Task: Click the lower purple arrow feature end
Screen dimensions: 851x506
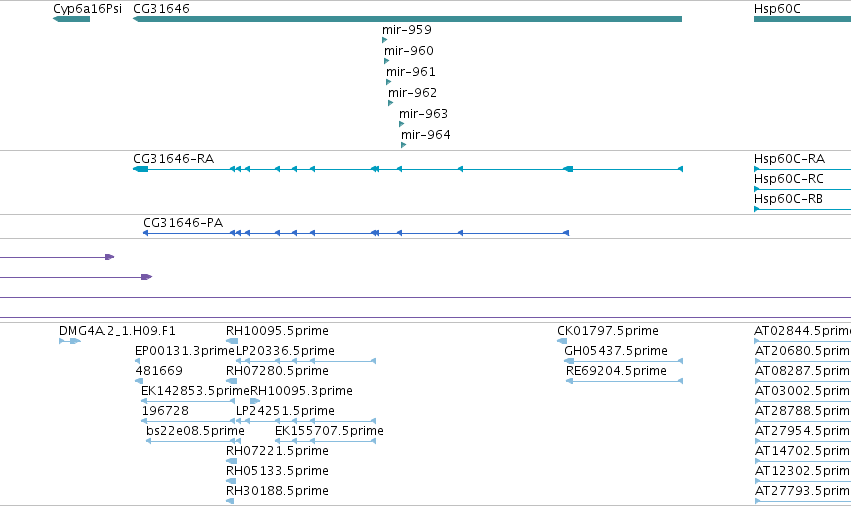Action: click(x=147, y=277)
